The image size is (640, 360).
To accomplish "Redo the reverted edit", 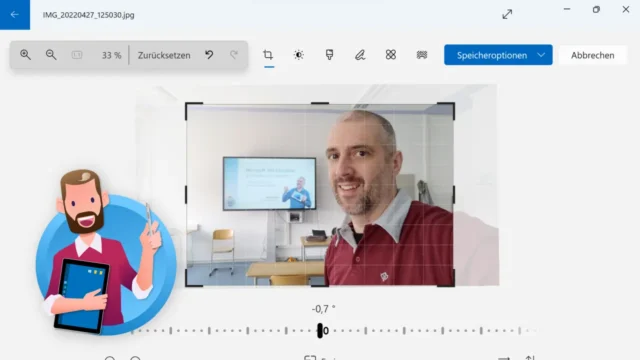I will pyautogui.click(x=234, y=55).
